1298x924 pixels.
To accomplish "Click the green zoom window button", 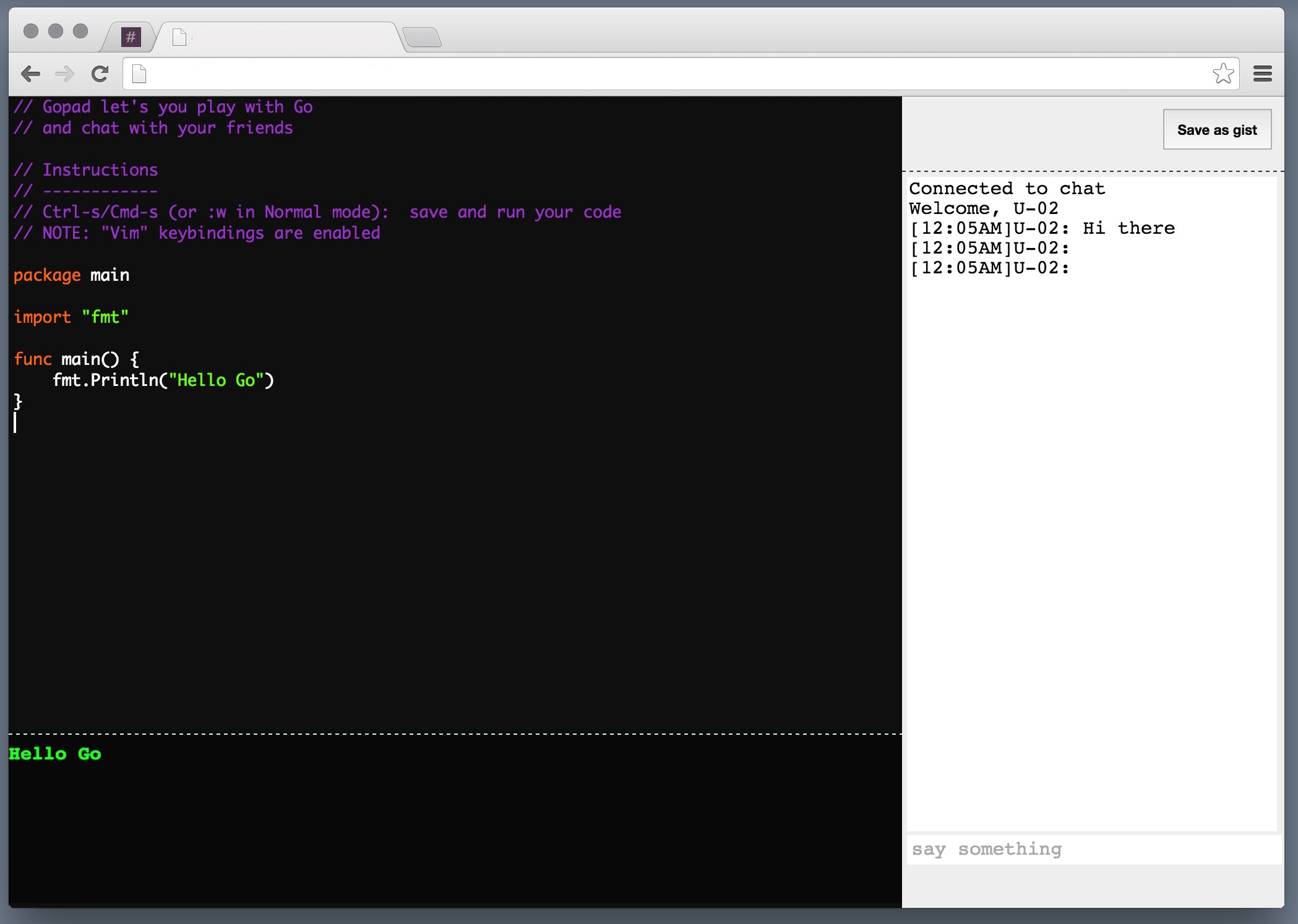I will point(80,31).
